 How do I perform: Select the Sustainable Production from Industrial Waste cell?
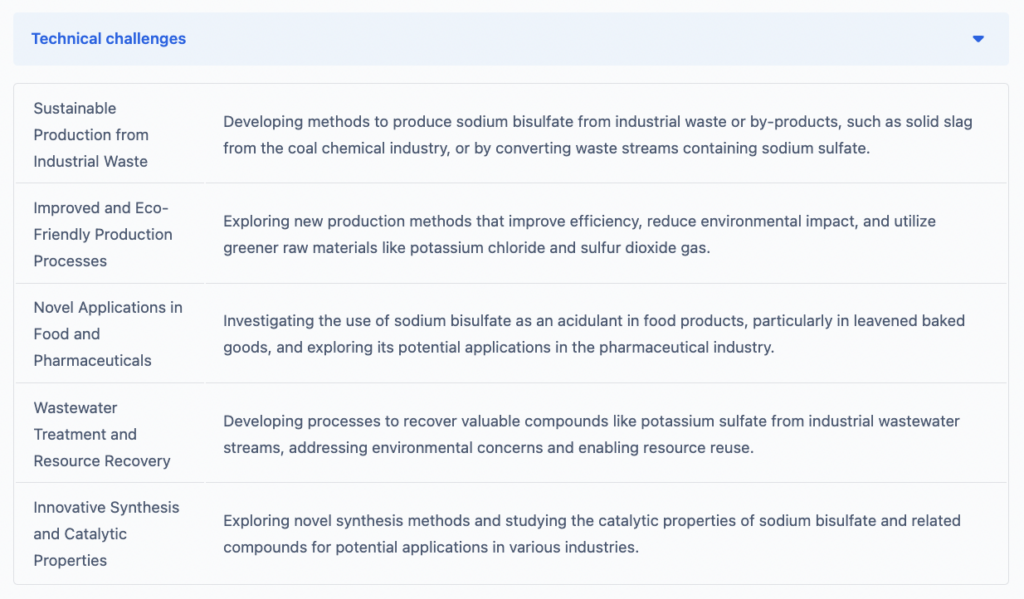click(91, 135)
